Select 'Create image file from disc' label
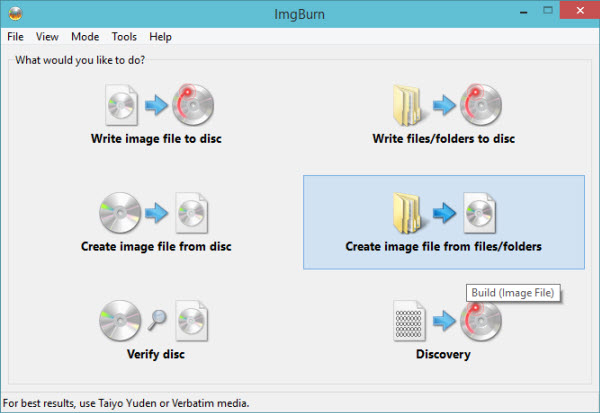The width and height of the screenshot is (600, 413). tap(156, 246)
